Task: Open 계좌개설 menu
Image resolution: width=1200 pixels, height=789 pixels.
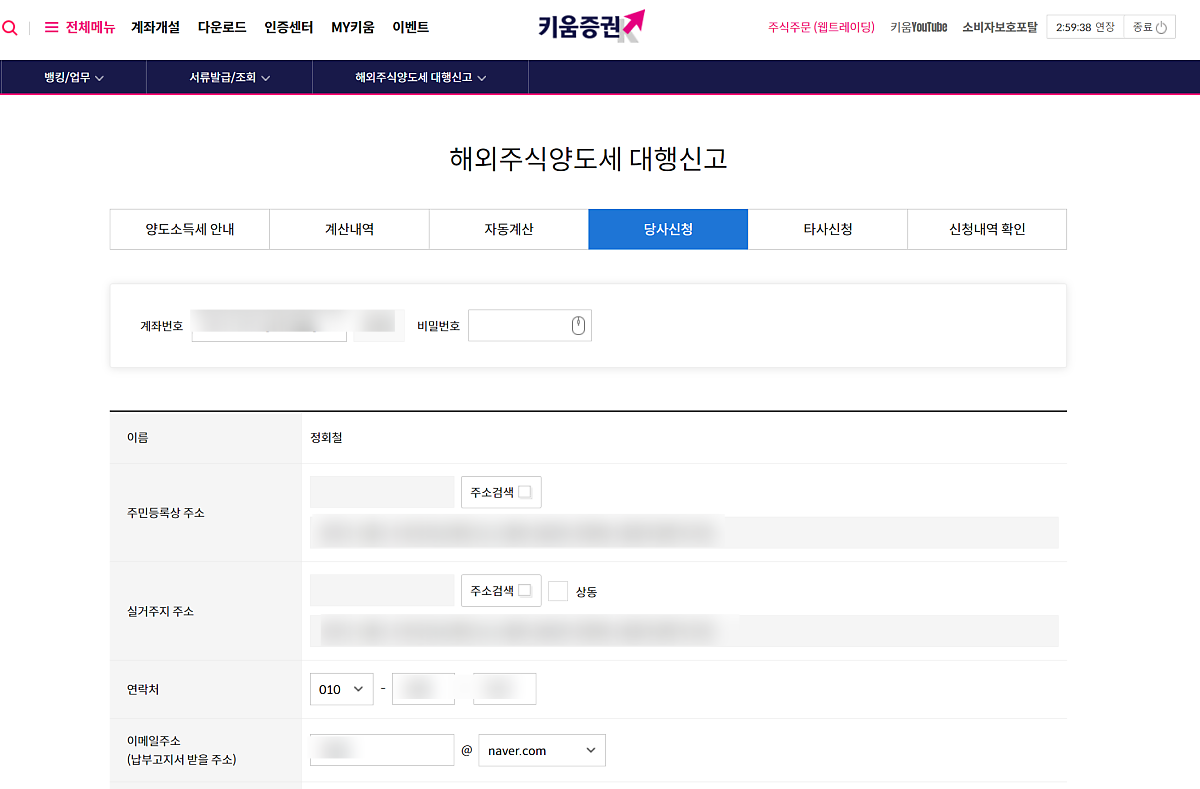Action: click(155, 28)
